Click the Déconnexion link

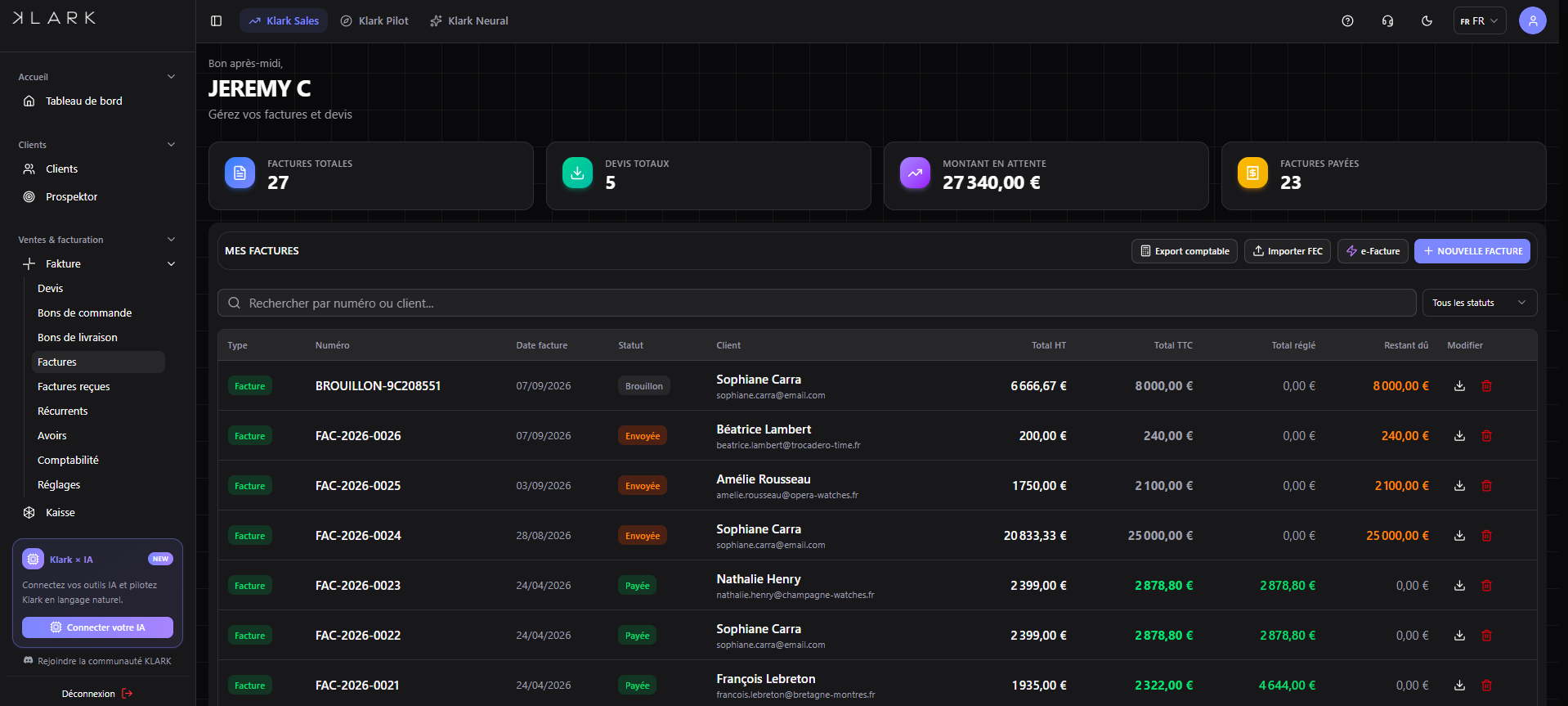97,694
